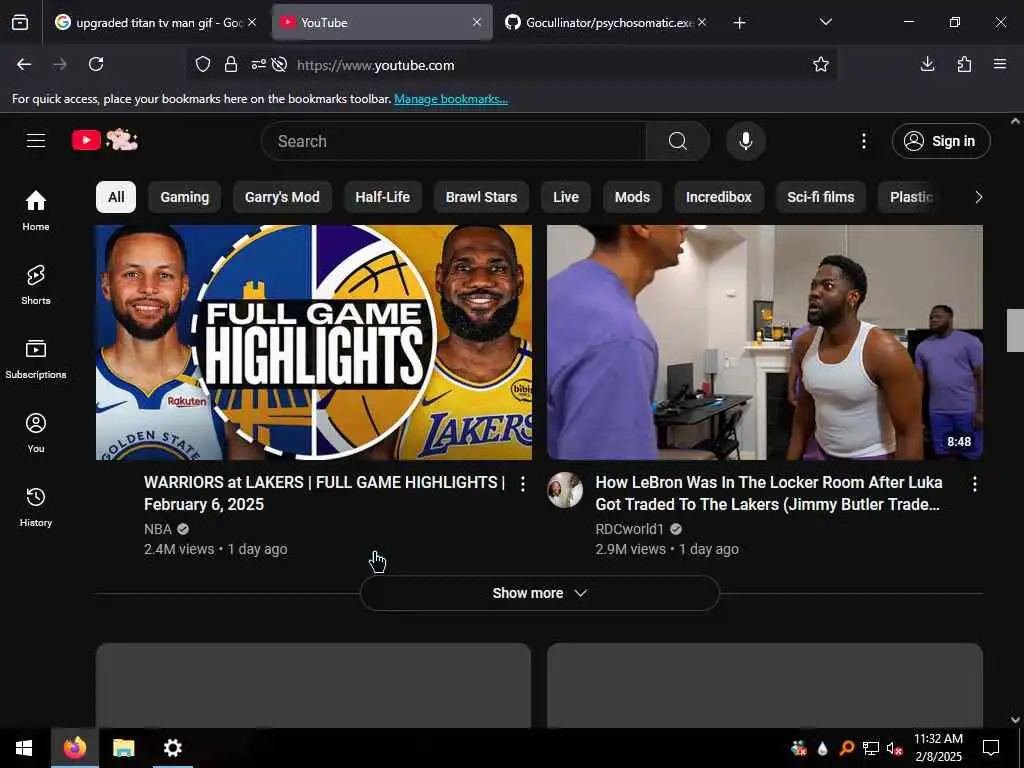Screen dimensions: 1024x768
Task: Open Firefox Extensions menu
Action: 964,64
